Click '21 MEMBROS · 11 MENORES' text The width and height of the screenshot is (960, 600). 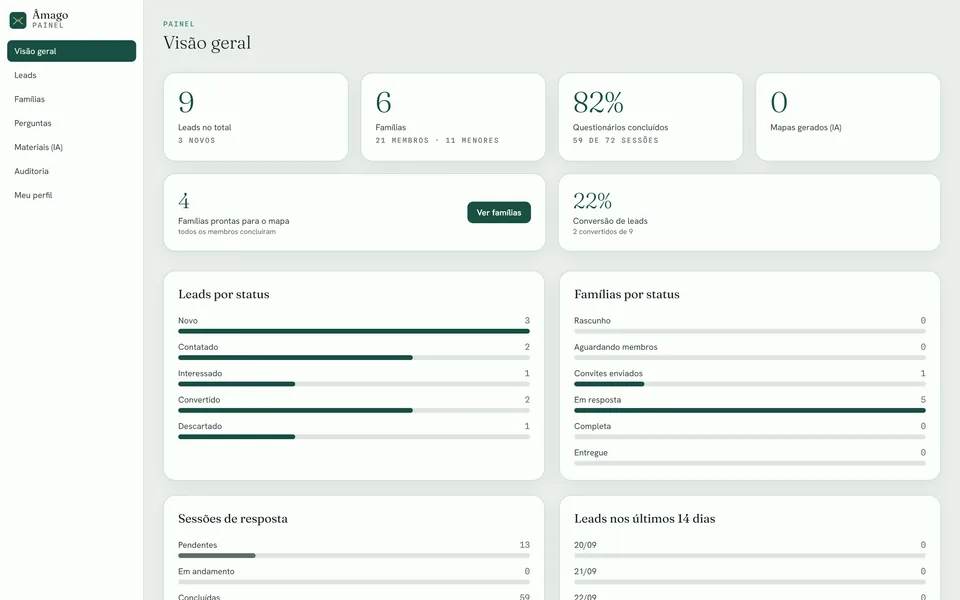pyautogui.click(x=437, y=140)
